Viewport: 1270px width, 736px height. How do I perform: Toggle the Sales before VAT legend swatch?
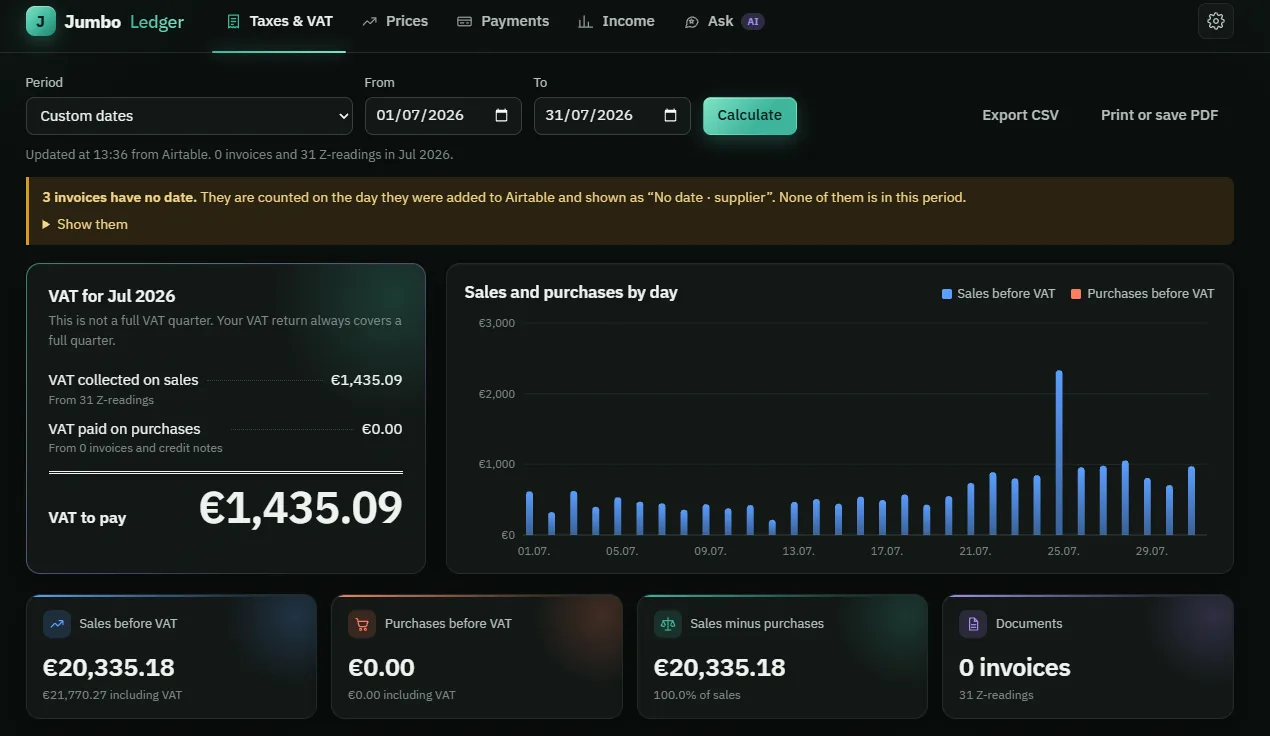click(x=947, y=294)
